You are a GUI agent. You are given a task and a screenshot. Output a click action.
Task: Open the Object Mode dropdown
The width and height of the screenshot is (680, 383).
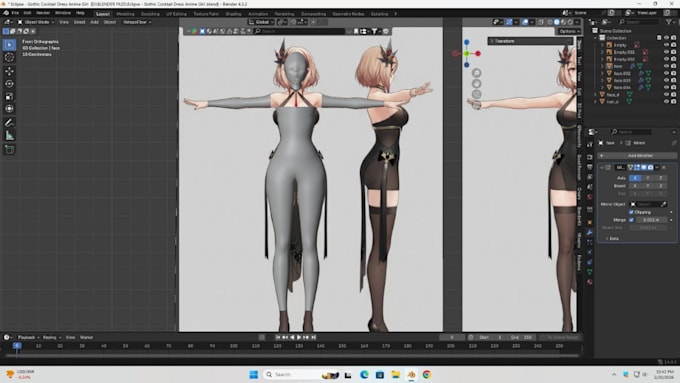[x=36, y=22]
